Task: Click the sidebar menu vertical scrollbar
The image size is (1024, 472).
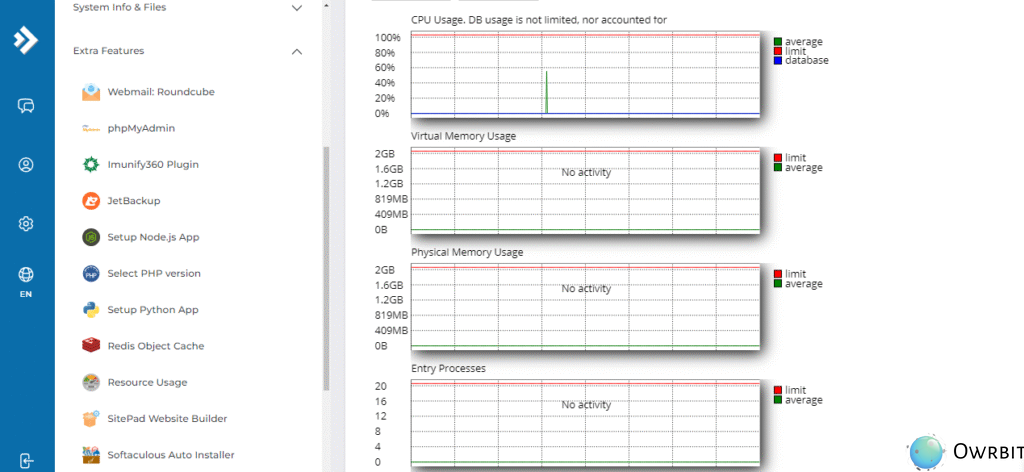Action: (325, 270)
